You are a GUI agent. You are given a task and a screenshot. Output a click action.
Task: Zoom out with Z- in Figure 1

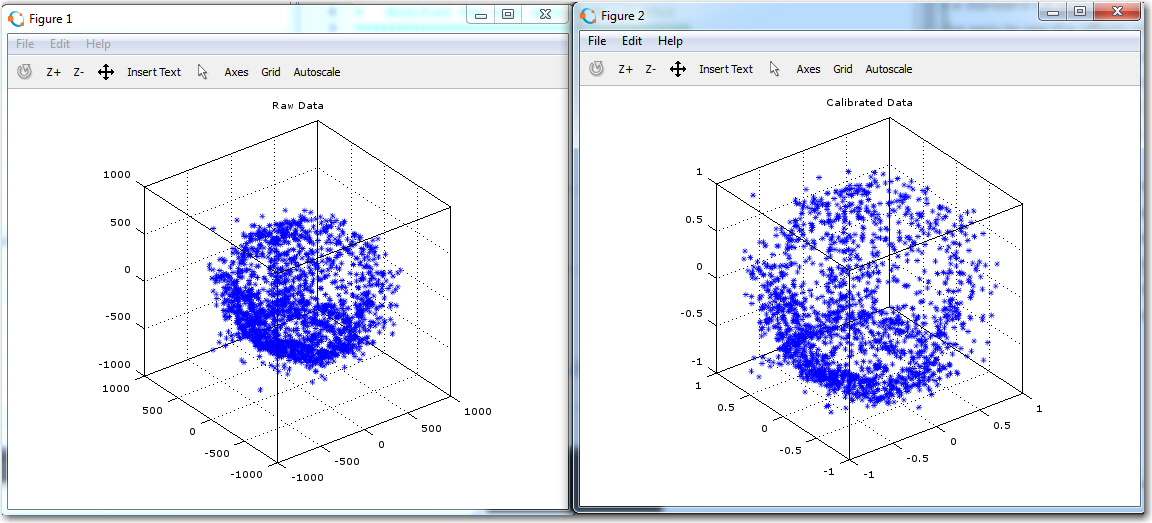click(x=79, y=72)
